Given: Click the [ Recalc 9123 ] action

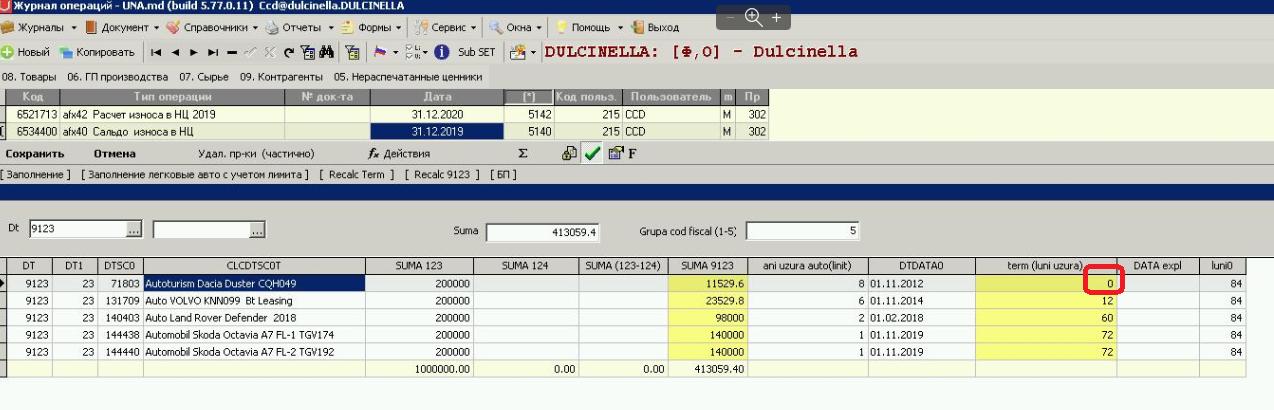Looking at the screenshot, I should click(x=444, y=175).
